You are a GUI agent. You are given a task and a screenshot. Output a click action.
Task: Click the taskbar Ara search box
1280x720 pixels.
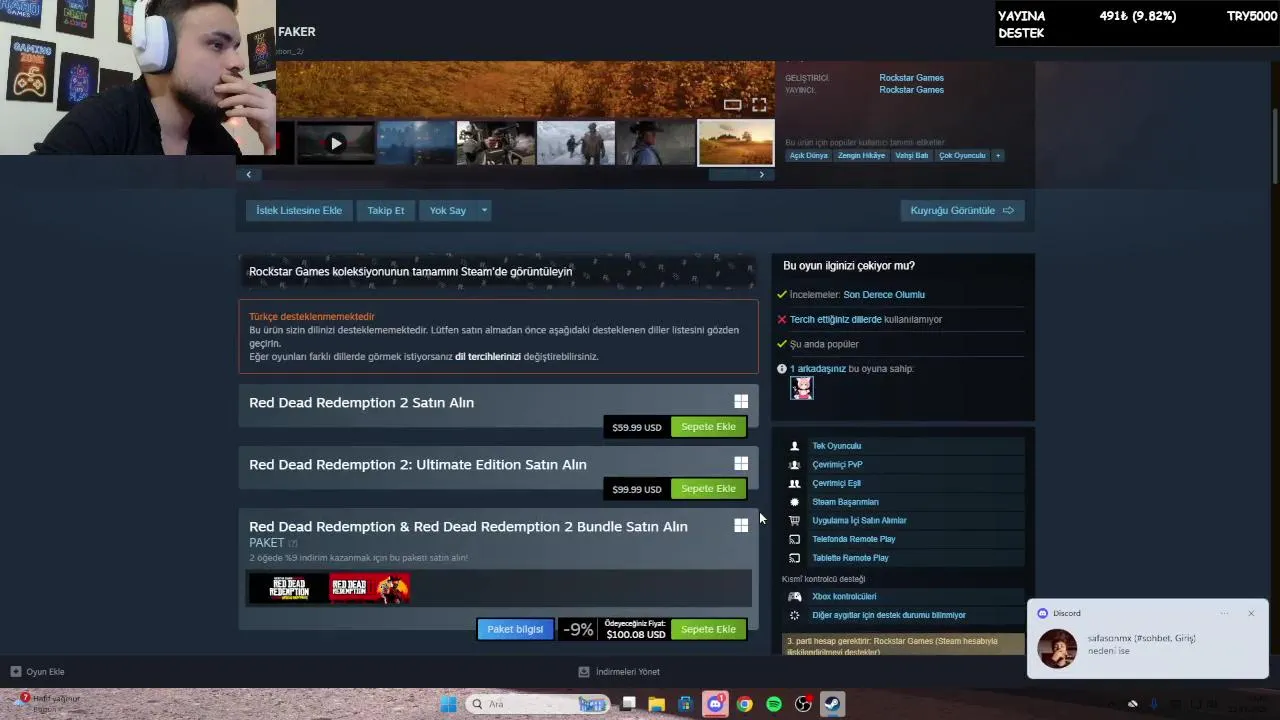pyautogui.click(x=537, y=704)
